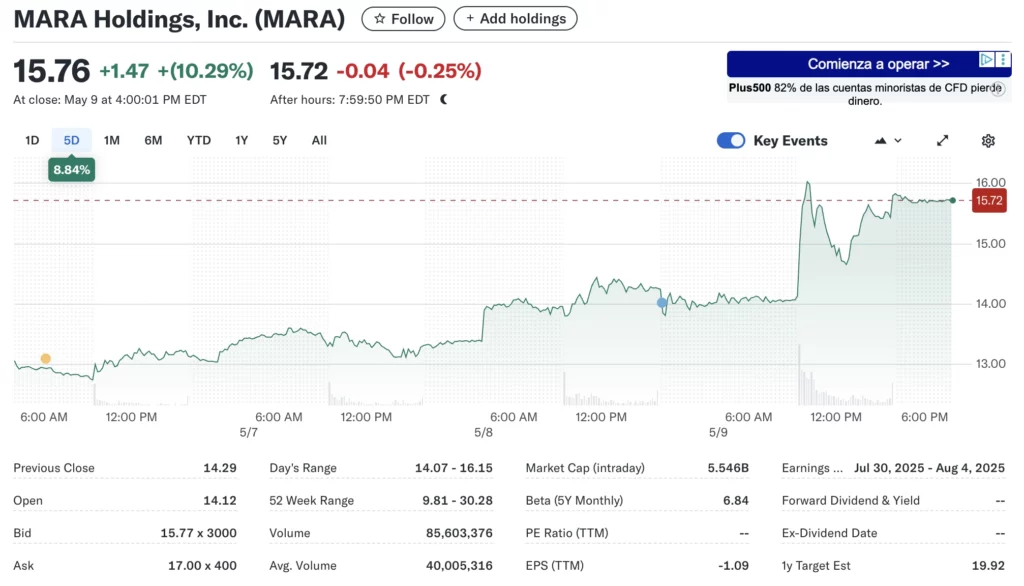Click the Beta value 6.84
Screen dimensions: 1024x586
coord(735,500)
